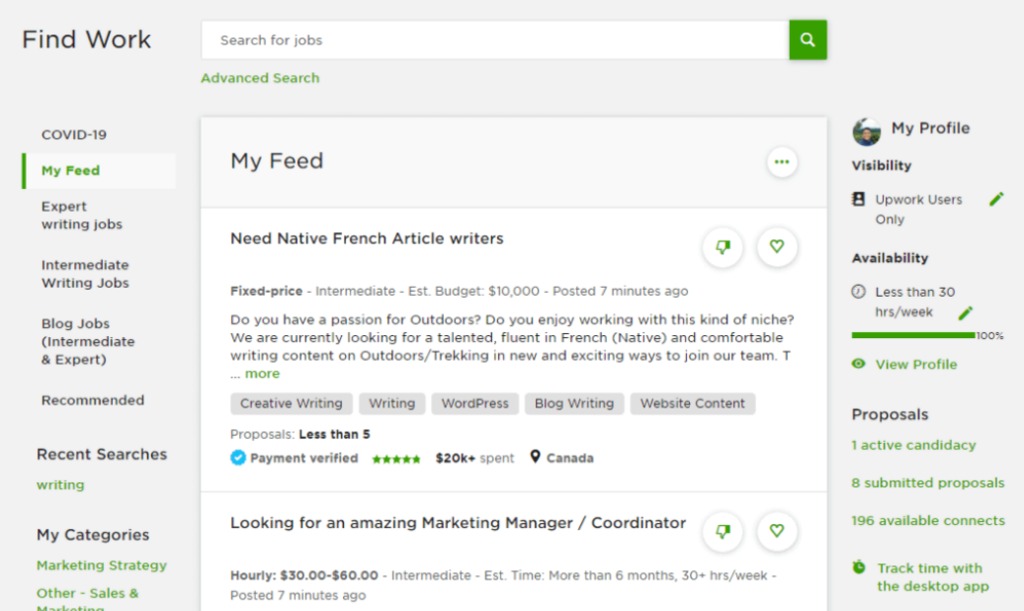Click the green search magnifier icon
1024x611 pixels.
[807, 40]
